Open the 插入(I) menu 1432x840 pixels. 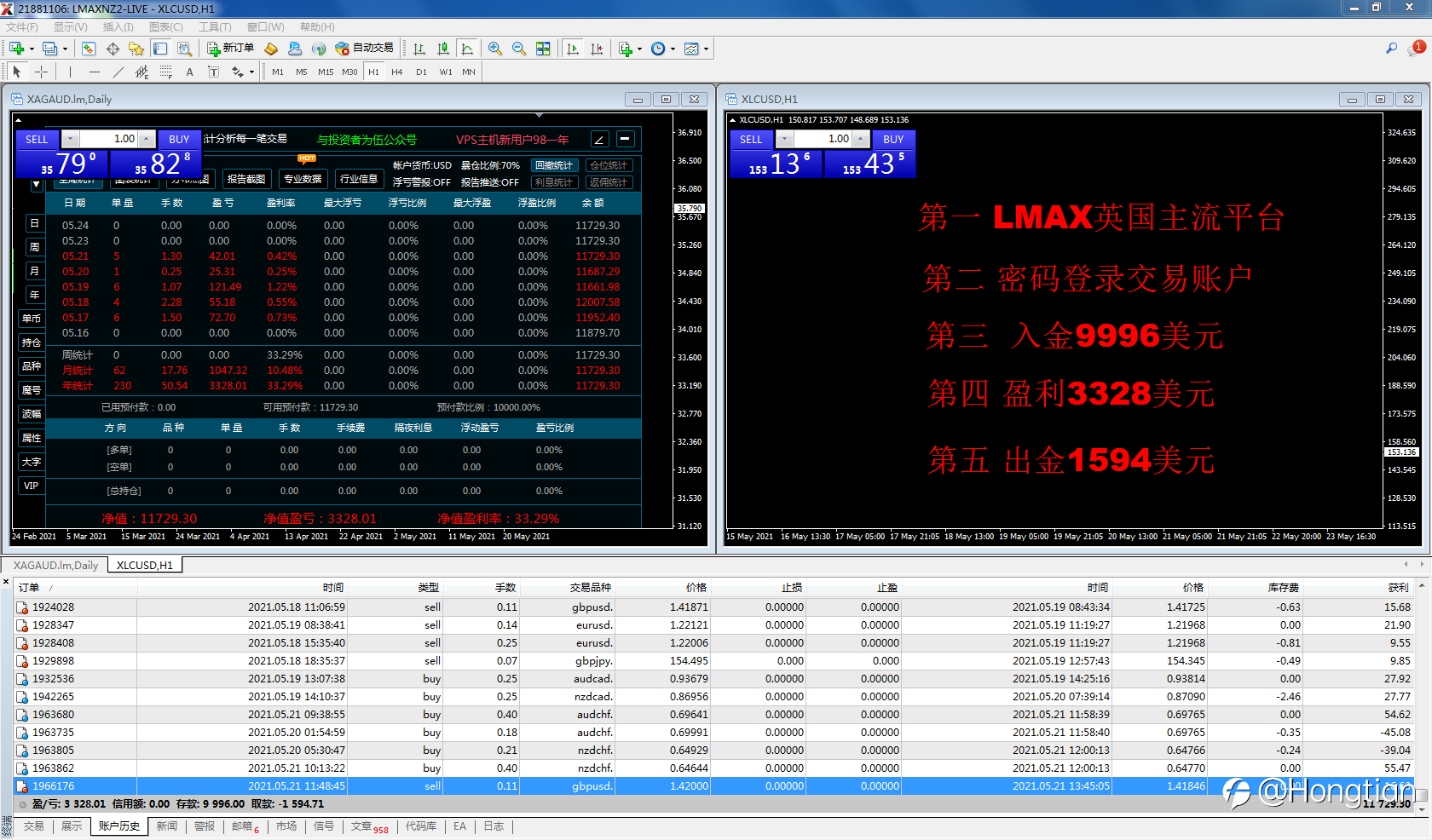pyautogui.click(x=118, y=27)
